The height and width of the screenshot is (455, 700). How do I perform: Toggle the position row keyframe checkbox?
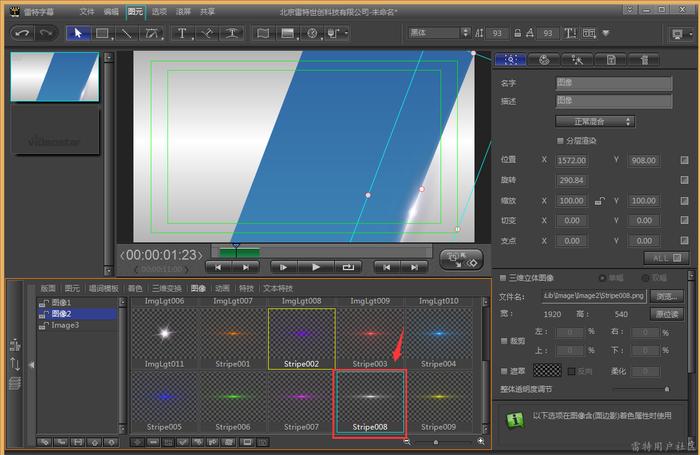[x=684, y=160]
